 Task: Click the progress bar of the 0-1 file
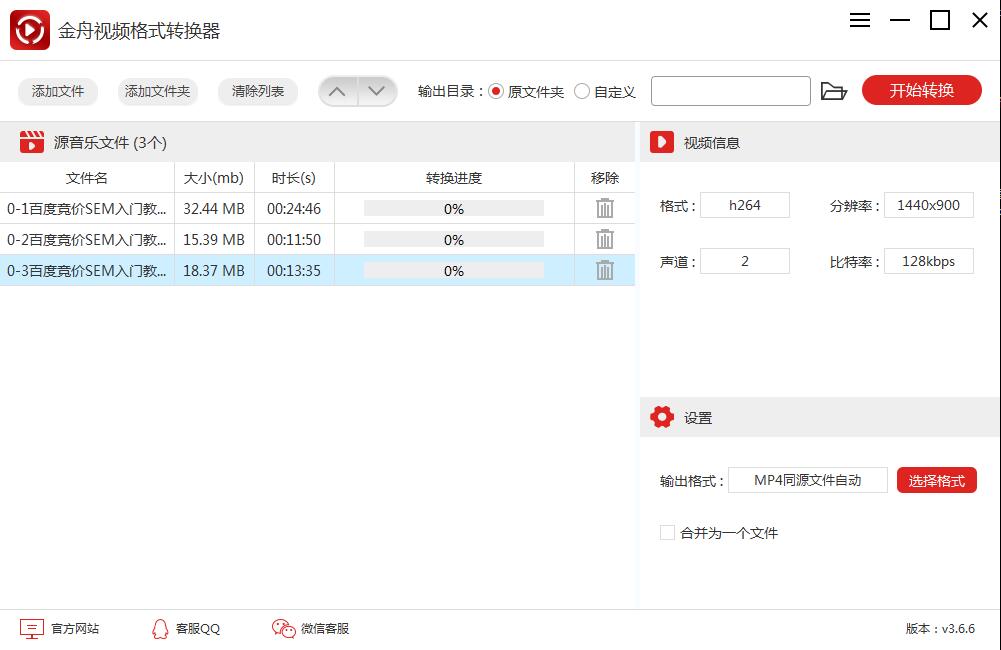tap(454, 209)
